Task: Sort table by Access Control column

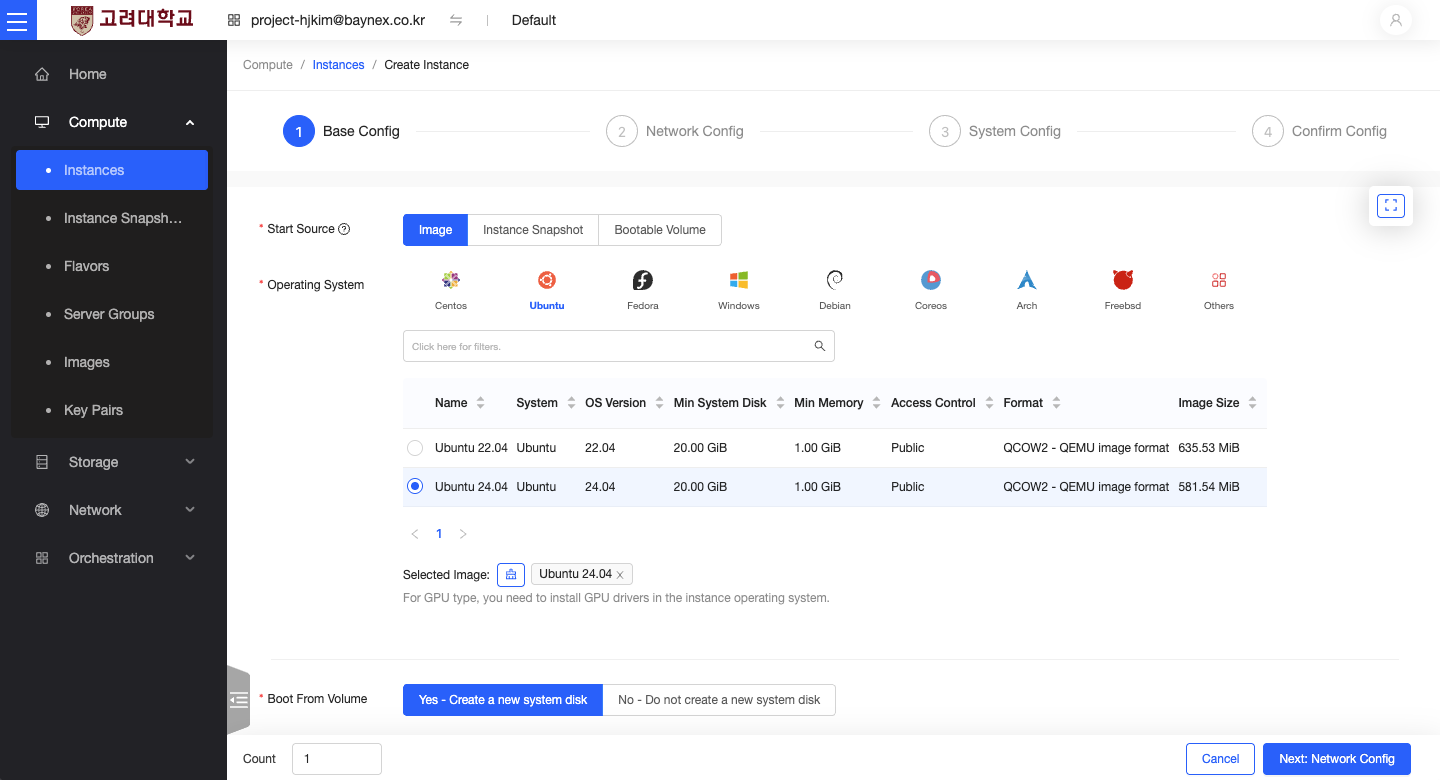Action: (x=989, y=403)
